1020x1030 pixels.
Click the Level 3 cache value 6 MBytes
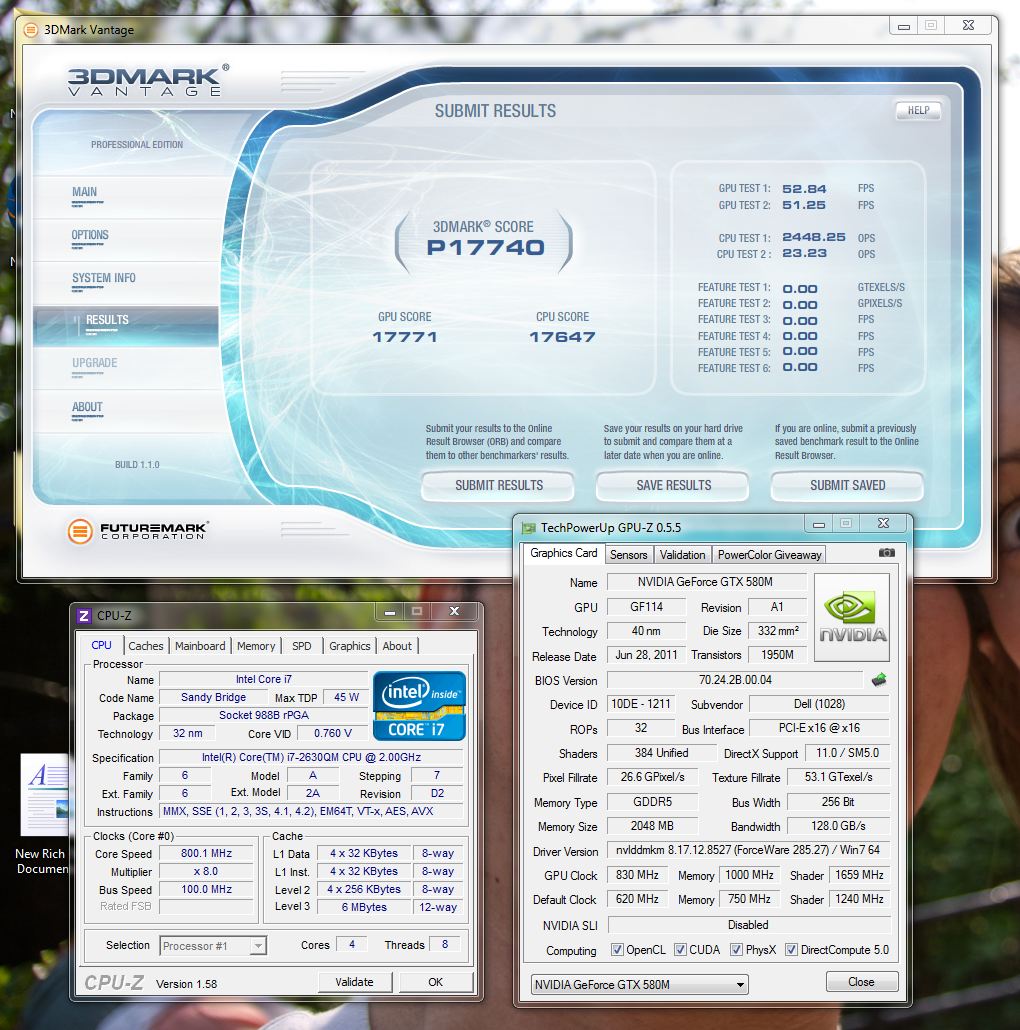pyautogui.click(x=364, y=907)
